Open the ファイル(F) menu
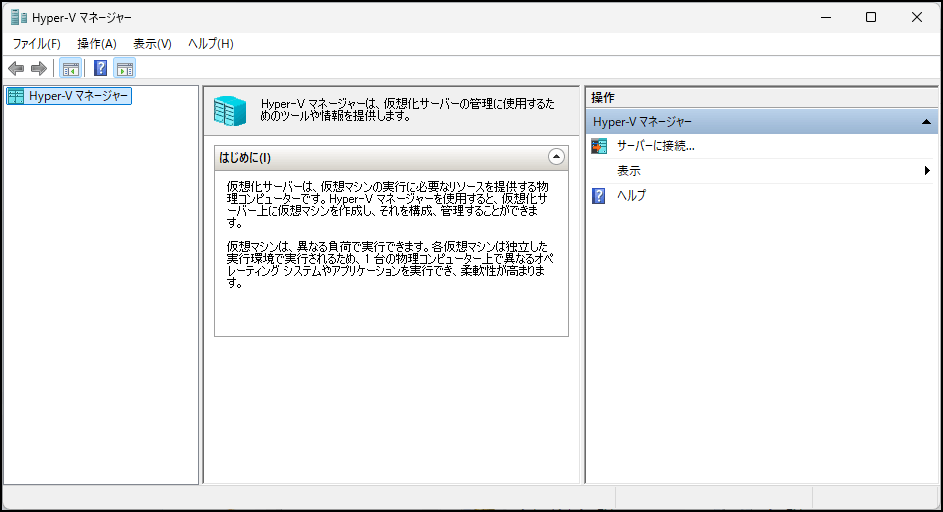Image resolution: width=943 pixels, height=512 pixels. 37,43
